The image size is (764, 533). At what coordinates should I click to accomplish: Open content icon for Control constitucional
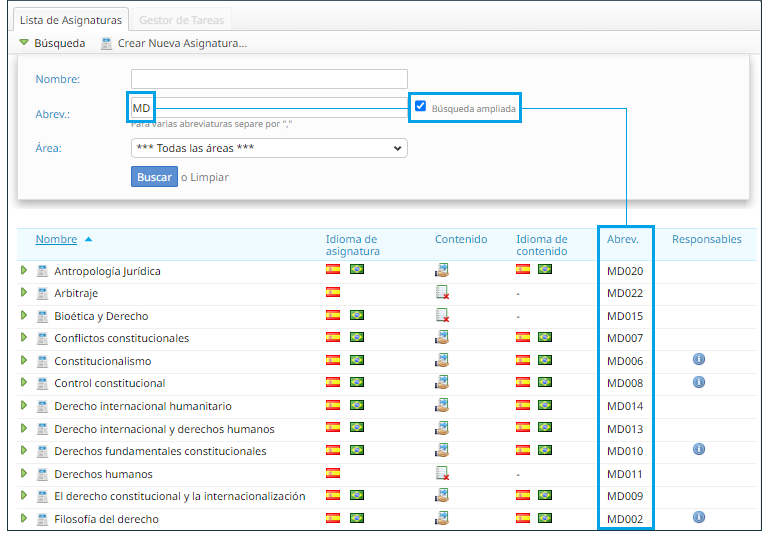tap(442, 382)
